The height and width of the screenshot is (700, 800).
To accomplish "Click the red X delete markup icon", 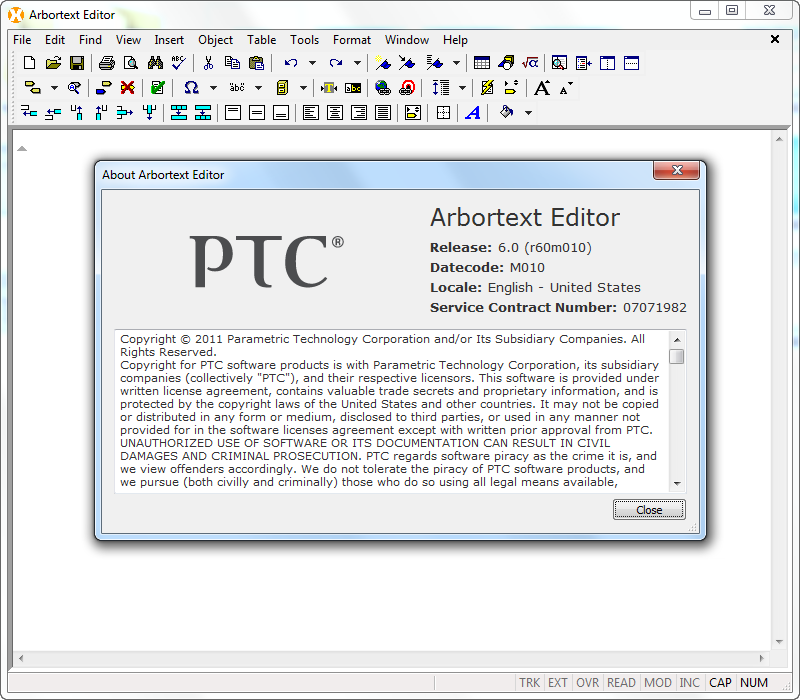I will click(x=128, y=88).
